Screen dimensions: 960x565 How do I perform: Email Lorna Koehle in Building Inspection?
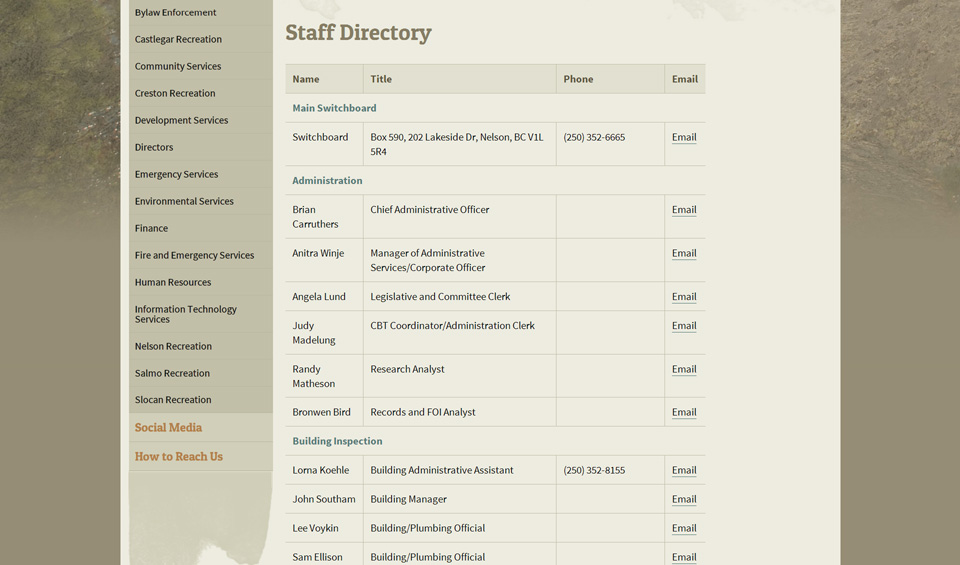pyautogui.click(x=684, y=471)
